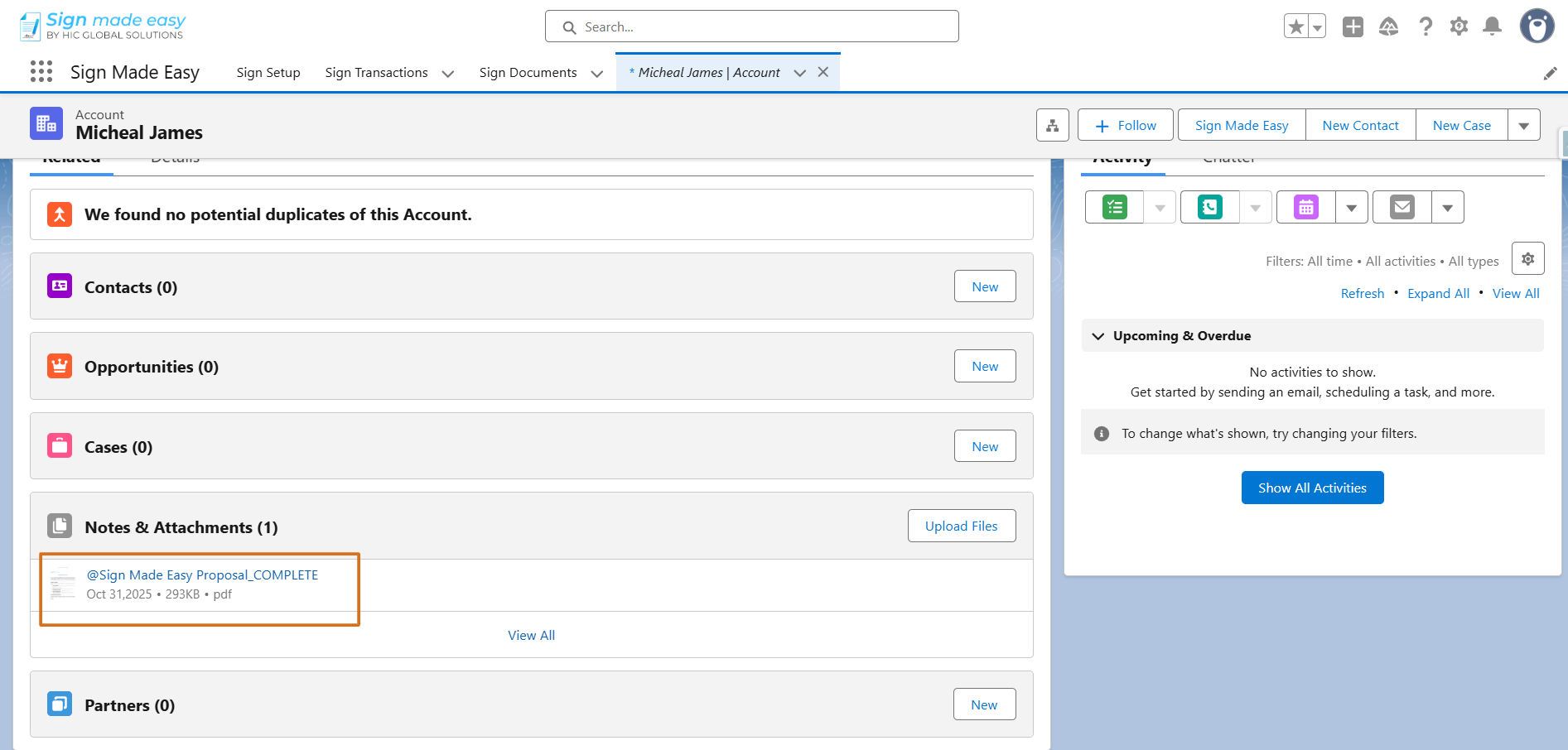Viewport: 1568px width, 750px height.
Task: Click the Email envelope icon
Action: tap(1402, 207)
